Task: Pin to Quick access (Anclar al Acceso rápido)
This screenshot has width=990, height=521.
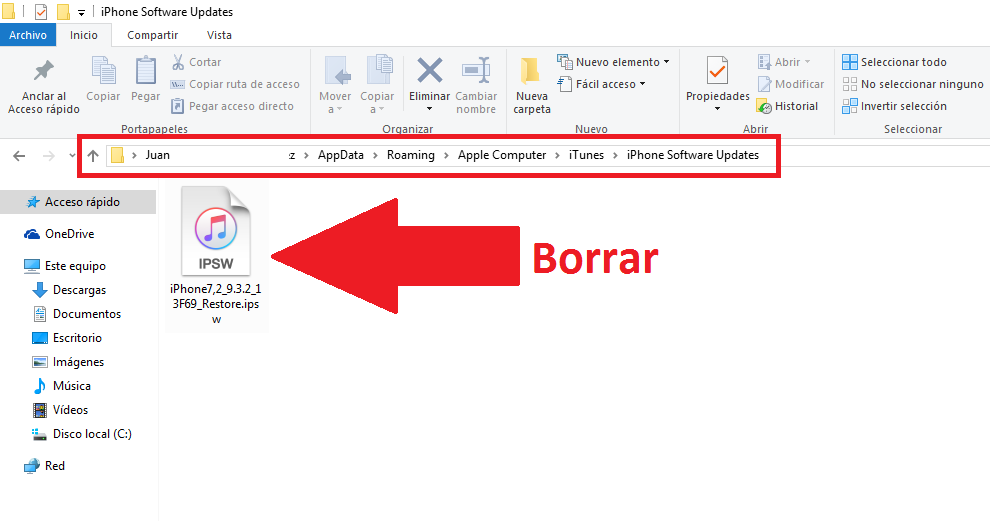Action: (x=44, y=87)
